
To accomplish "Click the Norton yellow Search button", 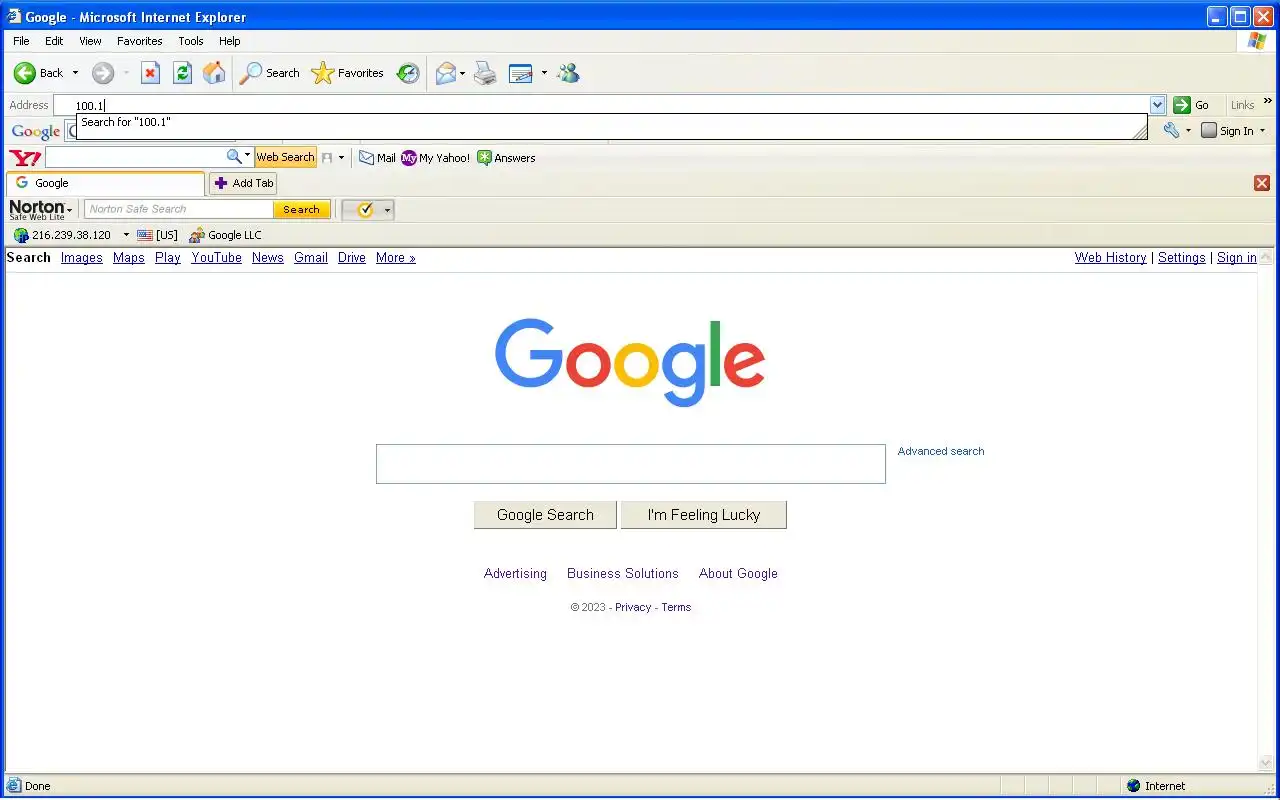I will coord(301,210).
